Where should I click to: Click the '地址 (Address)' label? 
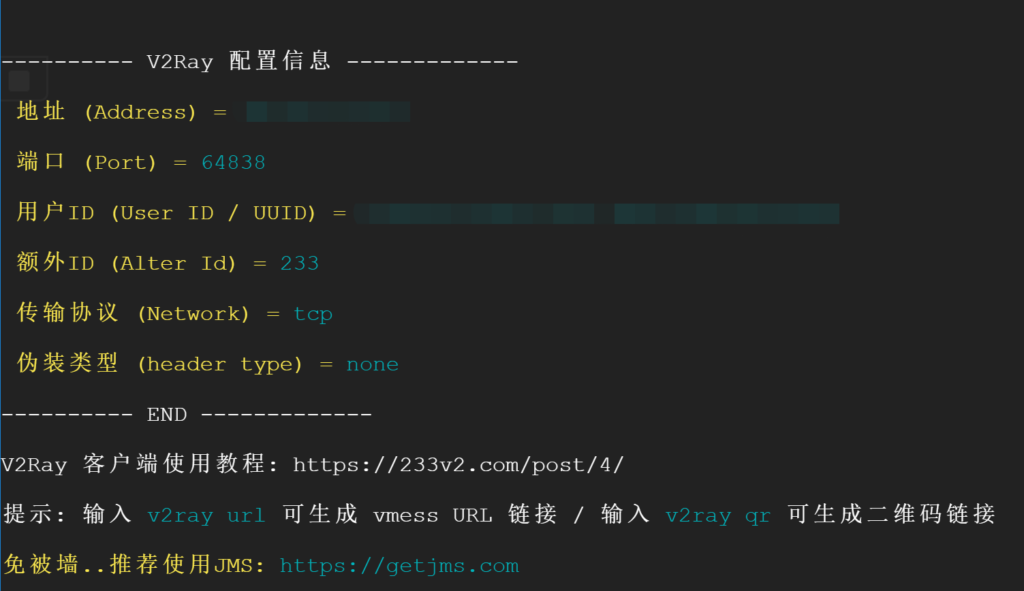coord(106,112)
